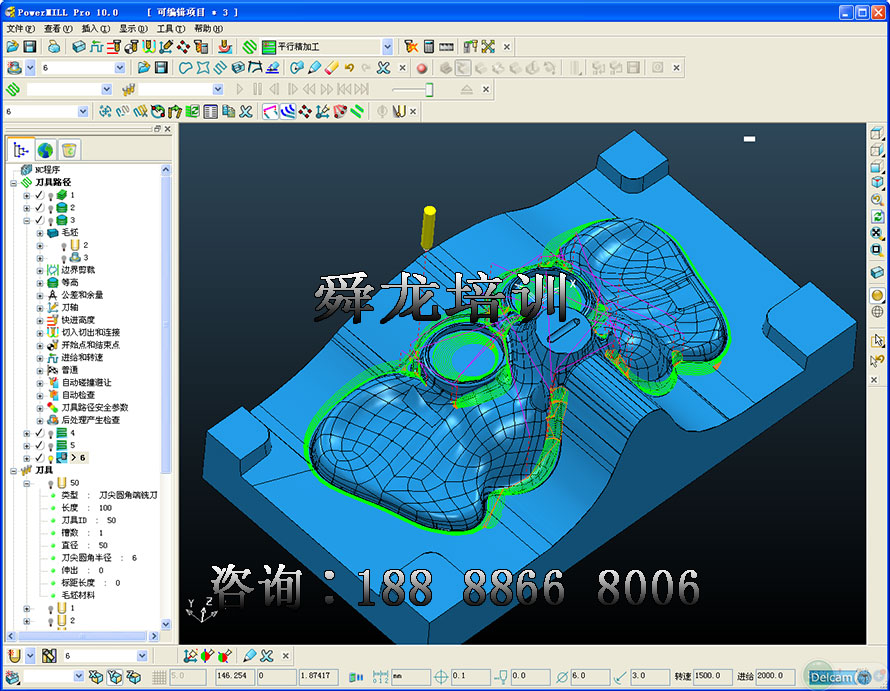Collapse toolpath 3 tree node
Image resolution: width=890 pixels, height=691 pixels.
27,220
